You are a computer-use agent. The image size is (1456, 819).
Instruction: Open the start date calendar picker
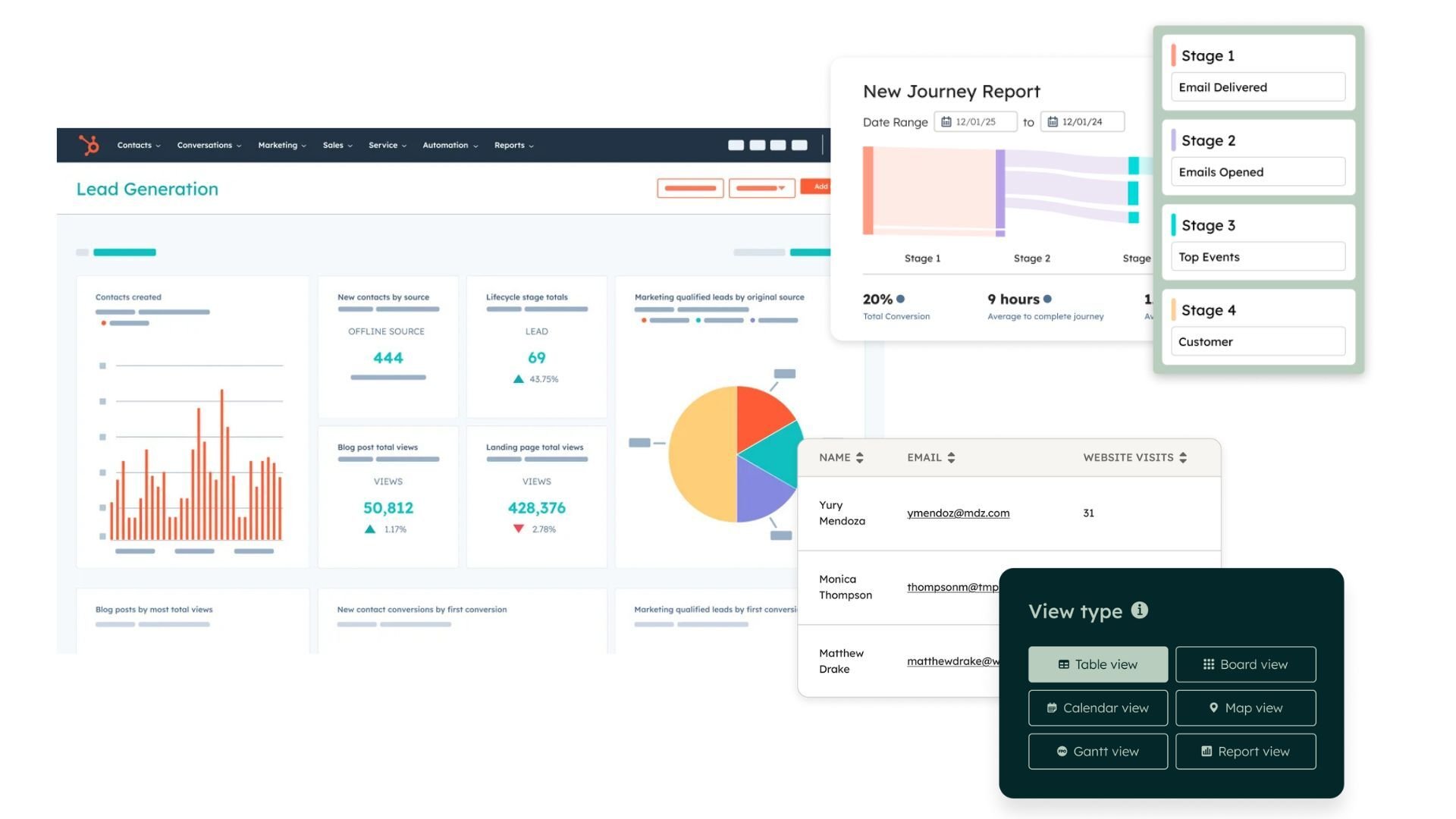pyautogui.click(x=946, y=121)
